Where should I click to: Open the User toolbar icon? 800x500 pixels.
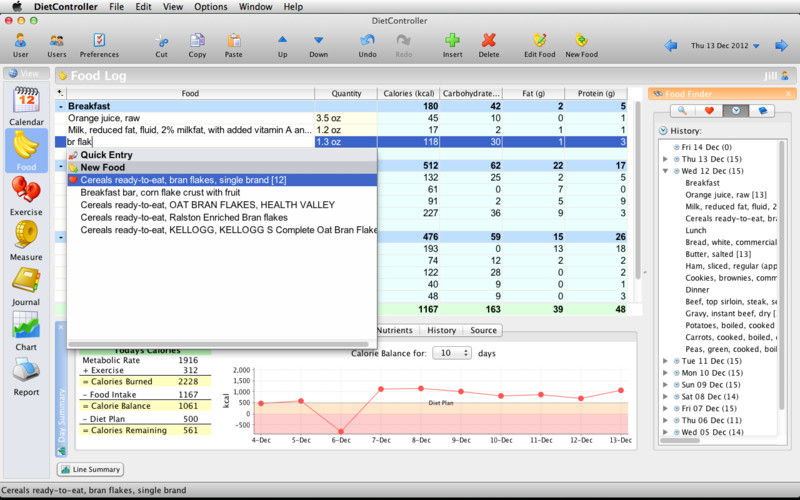[20, 45]
